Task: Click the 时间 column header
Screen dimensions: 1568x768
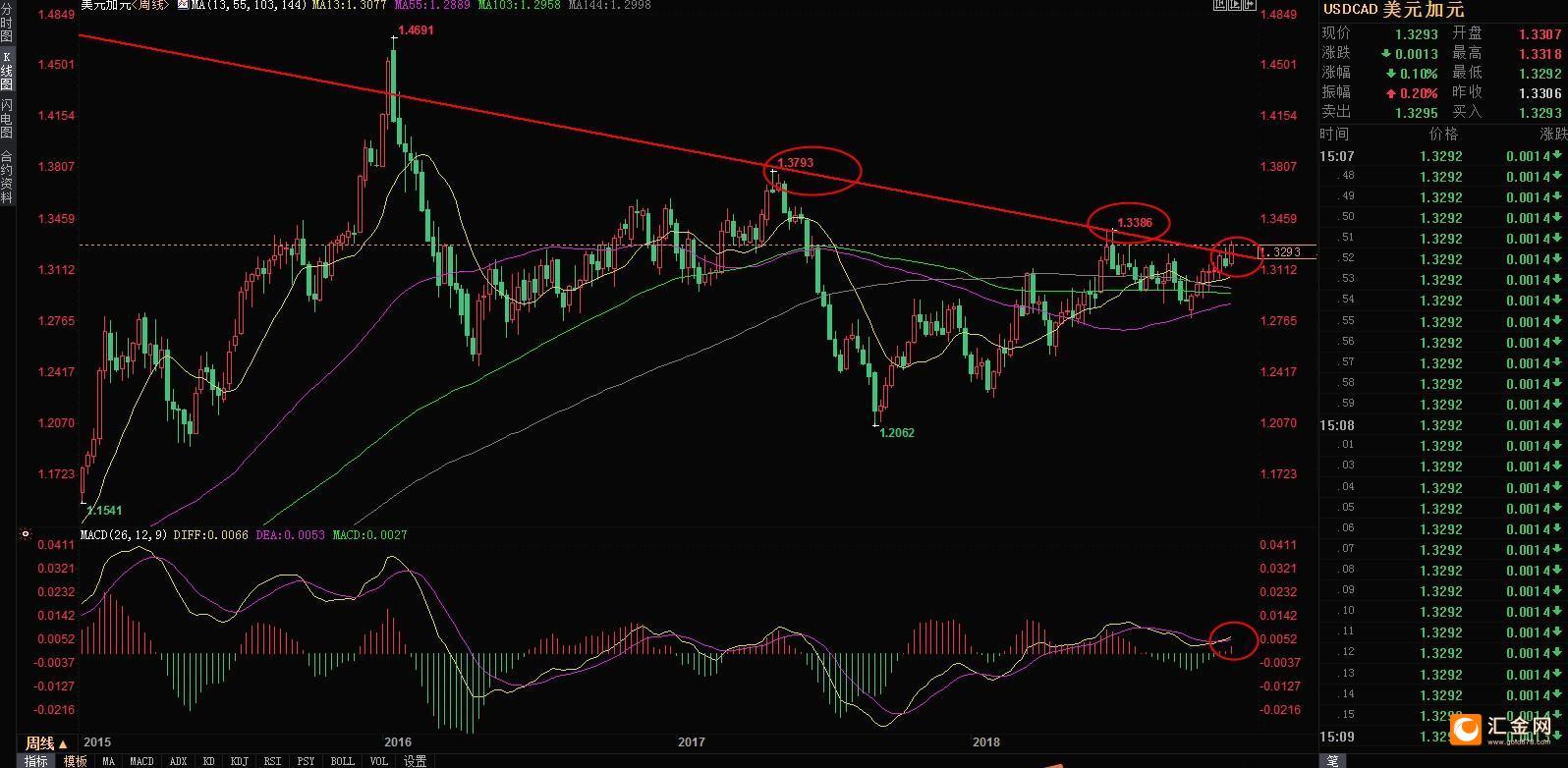Action: (x=1335, y=135)
